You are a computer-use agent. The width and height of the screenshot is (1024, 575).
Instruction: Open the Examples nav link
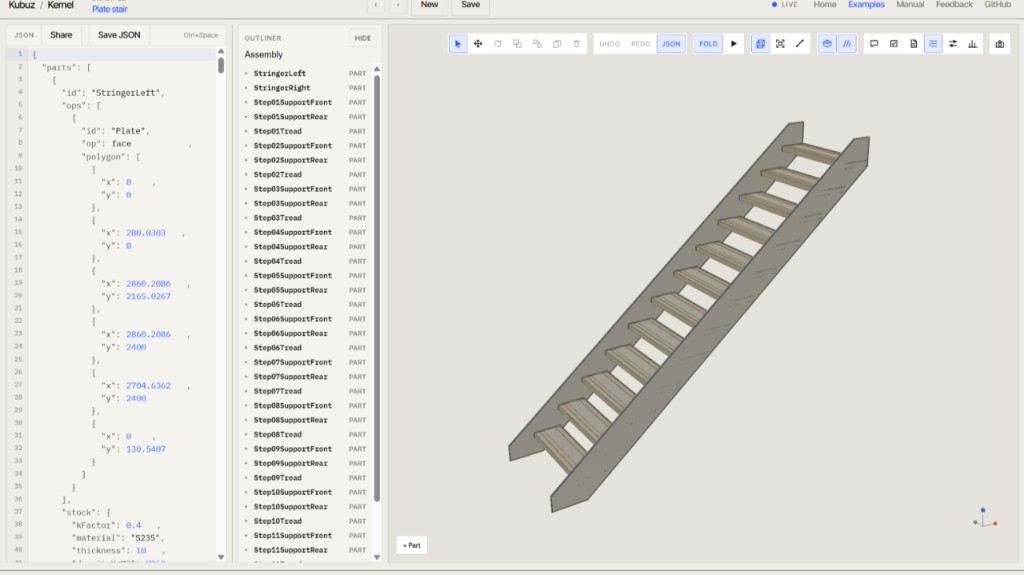pyautogui.click(x=867, y=5)
